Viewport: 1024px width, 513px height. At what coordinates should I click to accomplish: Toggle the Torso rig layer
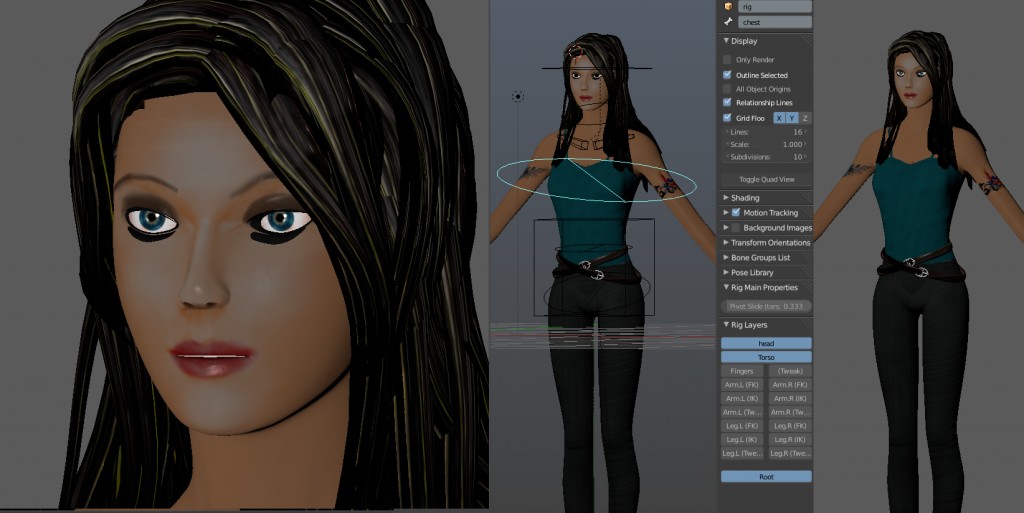pos(767,357)
